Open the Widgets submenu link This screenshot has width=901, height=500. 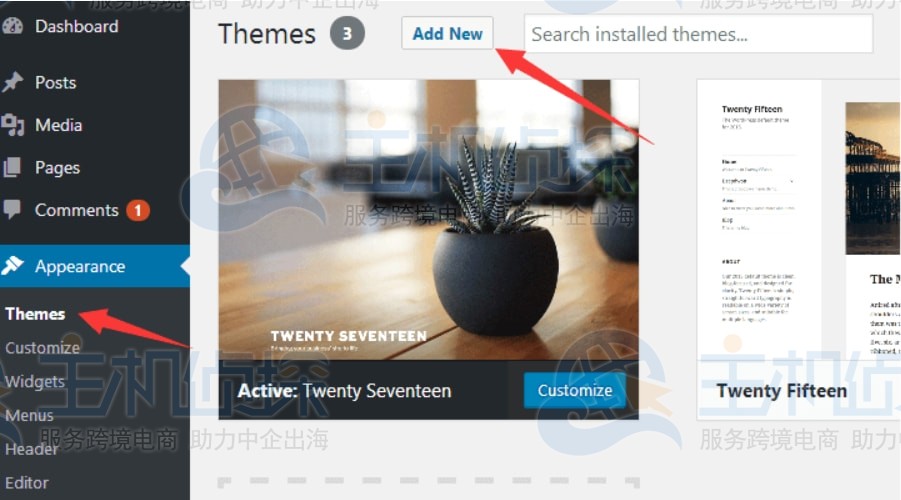[x=34, y=382]
